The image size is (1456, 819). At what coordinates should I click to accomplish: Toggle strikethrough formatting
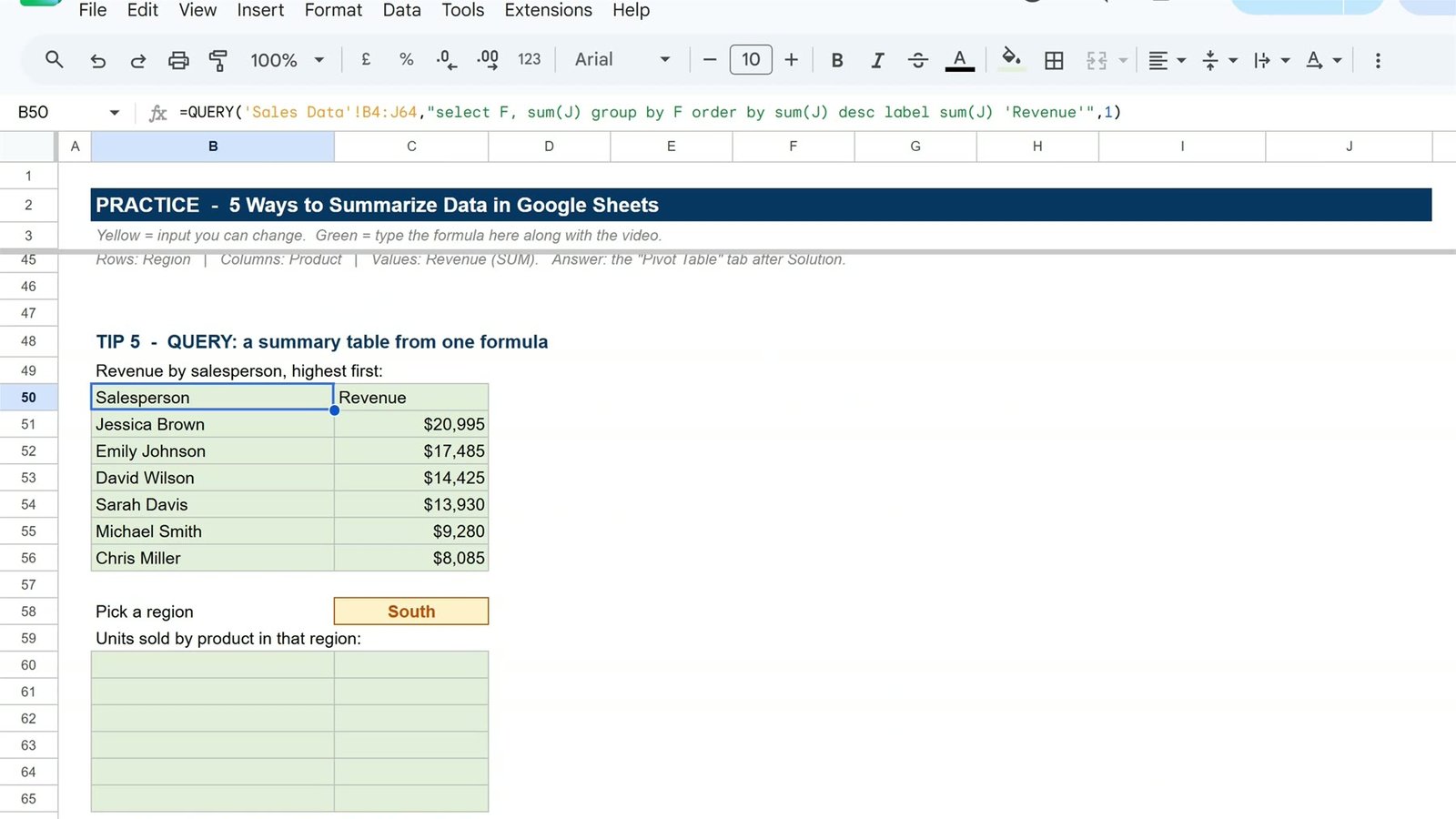(918, 60)
